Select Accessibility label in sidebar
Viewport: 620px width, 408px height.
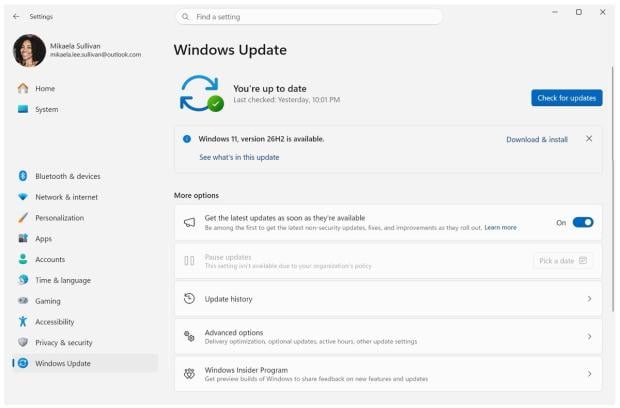(x=55, y=322)
